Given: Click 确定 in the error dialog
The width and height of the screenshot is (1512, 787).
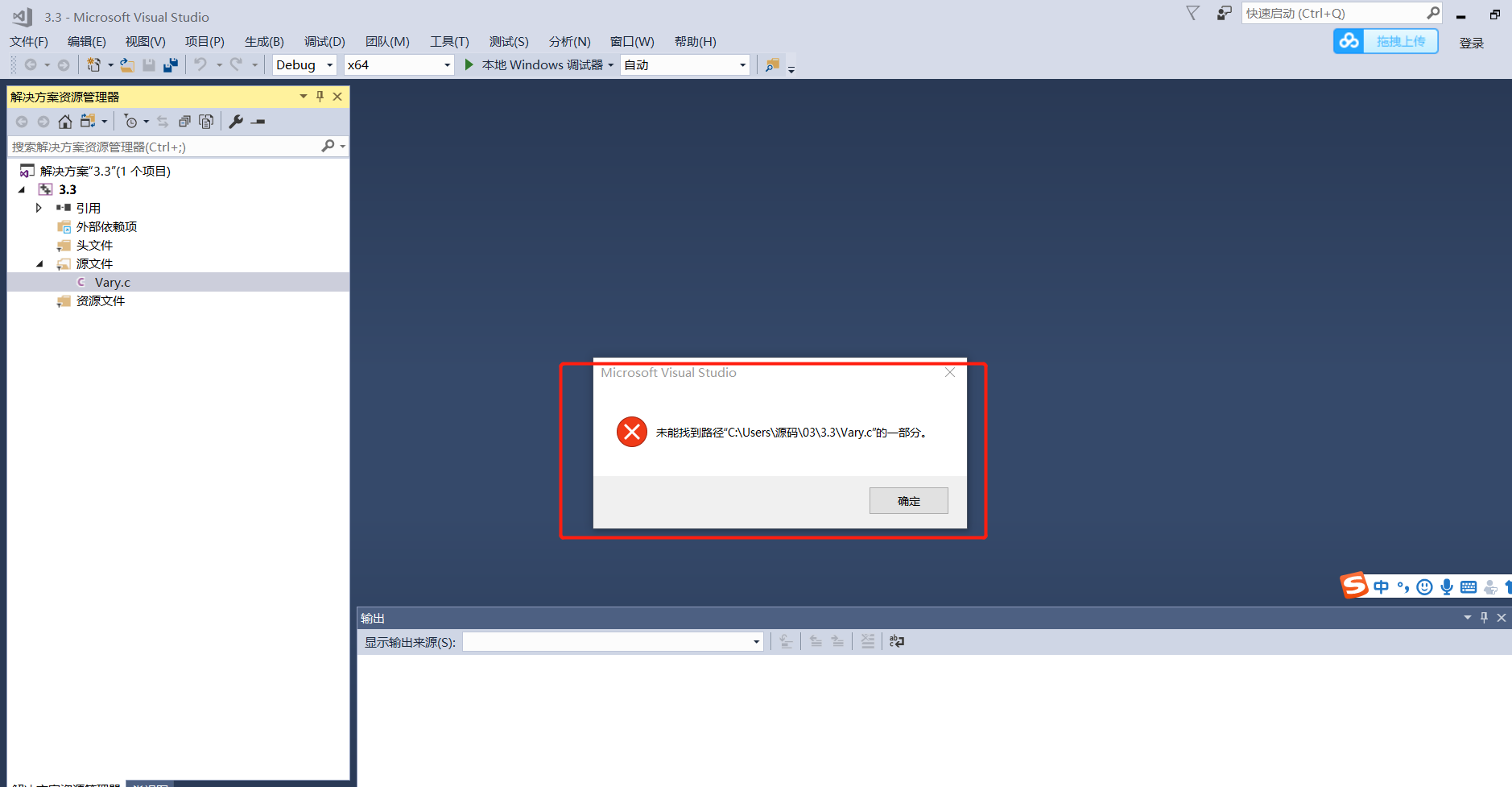Looking at the screenshot, I should point(909,500).
